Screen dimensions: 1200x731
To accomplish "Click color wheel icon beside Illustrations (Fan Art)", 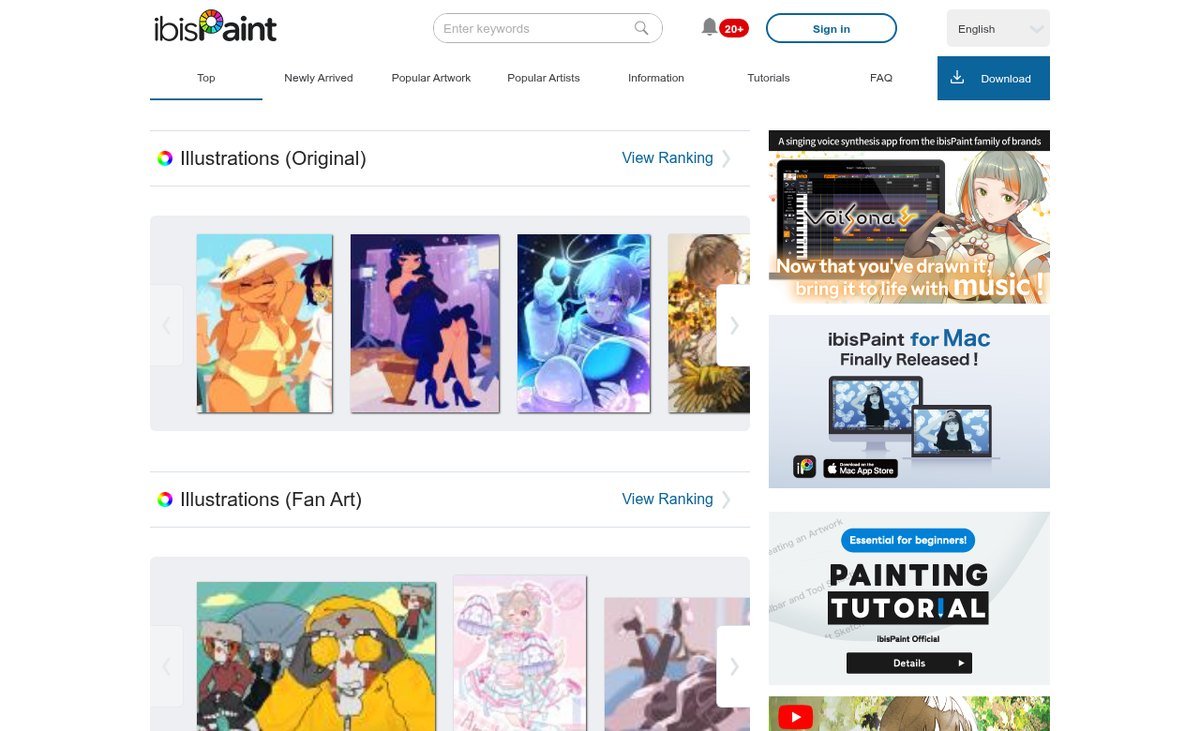I will tap(165, 499).
